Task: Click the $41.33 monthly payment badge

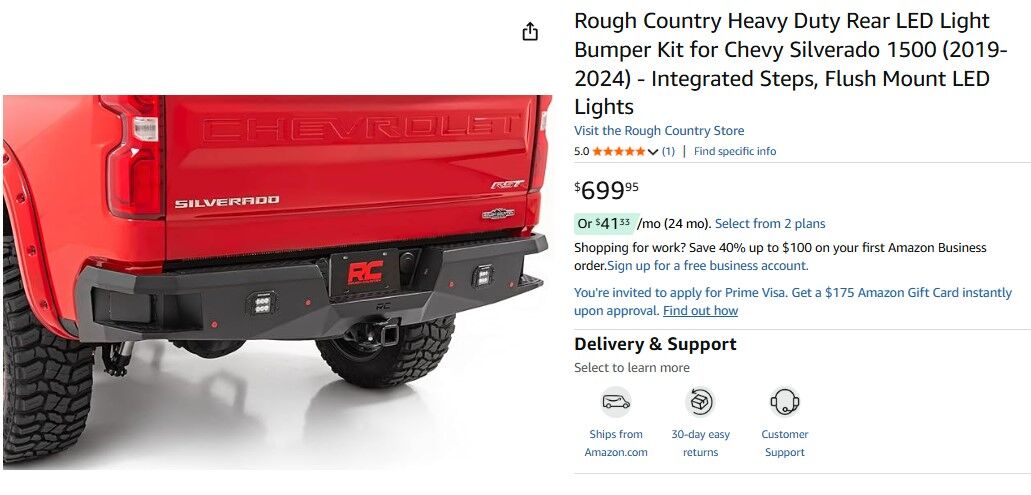Action: pos(604,224)
